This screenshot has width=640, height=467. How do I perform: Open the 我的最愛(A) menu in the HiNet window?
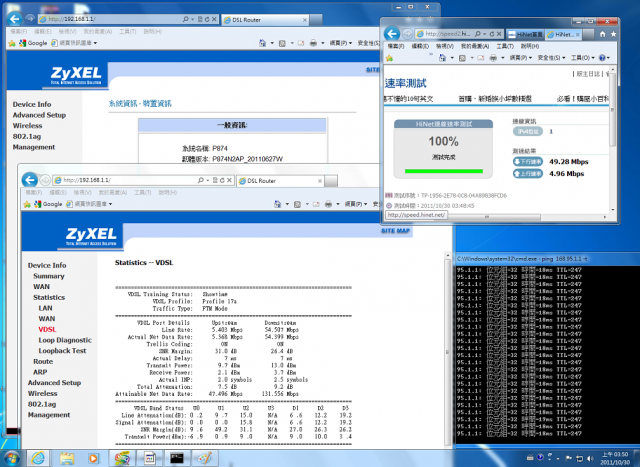pyautogui.click(x=474, y=46)
